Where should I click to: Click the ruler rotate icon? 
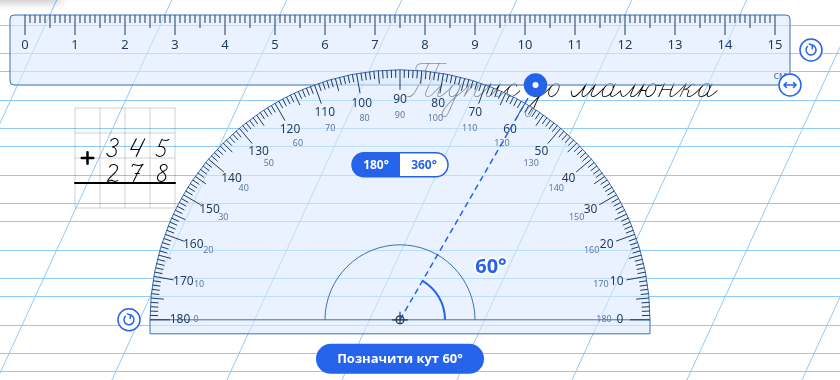point(811,50)
